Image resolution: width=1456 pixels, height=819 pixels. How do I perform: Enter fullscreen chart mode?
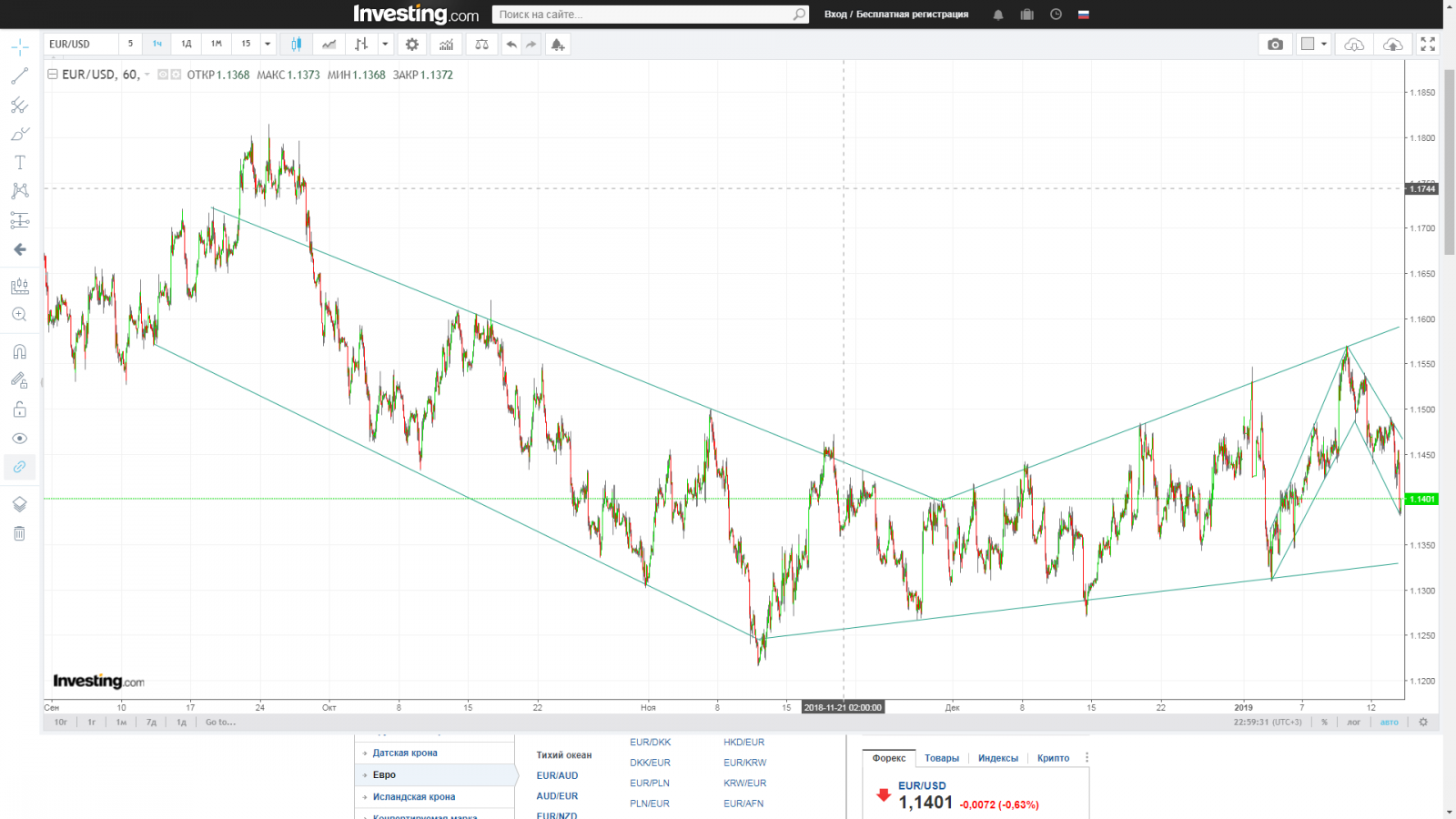pos(1428,45)
